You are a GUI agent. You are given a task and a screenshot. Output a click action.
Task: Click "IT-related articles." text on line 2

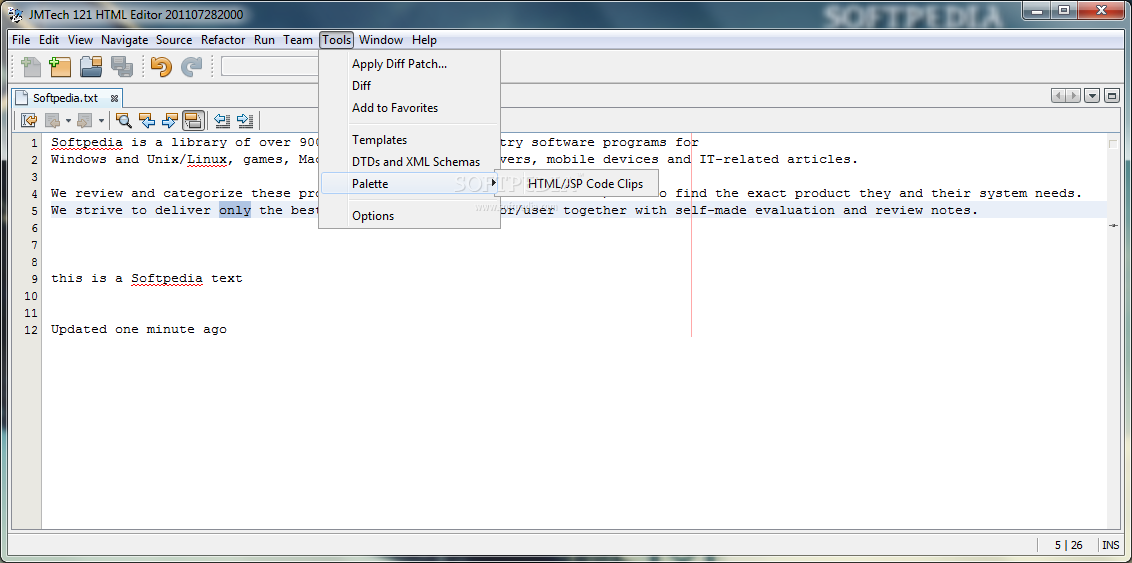(778, 160)
